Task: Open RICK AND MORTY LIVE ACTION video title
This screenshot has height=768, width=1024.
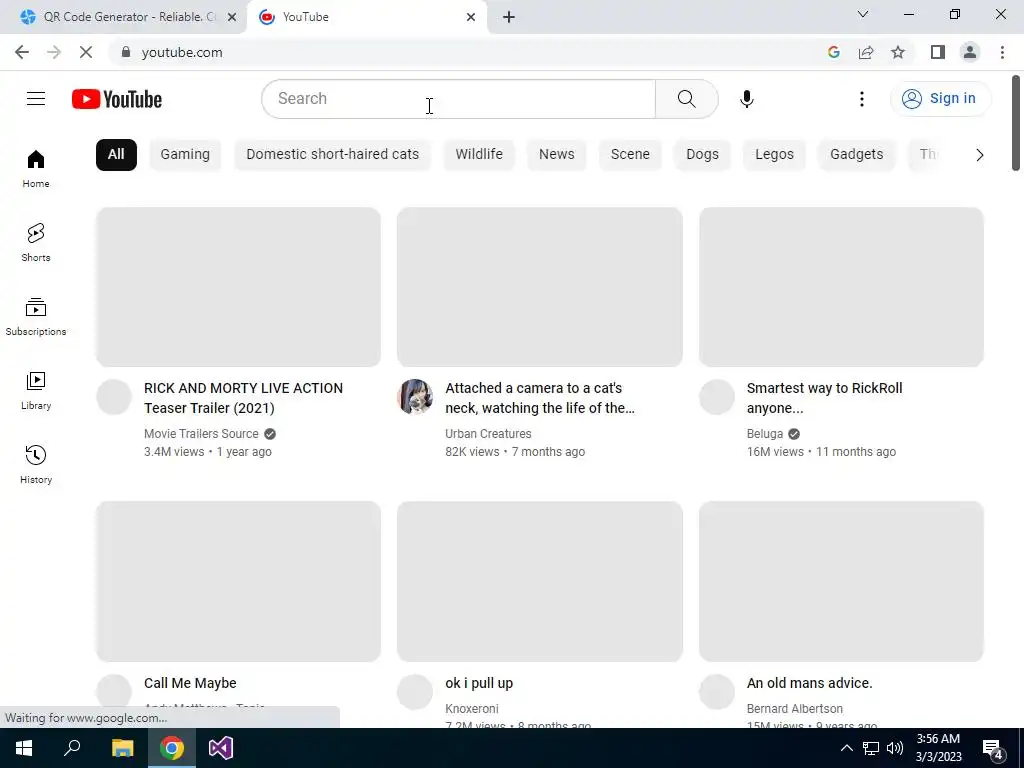Action: [x=244, y=398]
